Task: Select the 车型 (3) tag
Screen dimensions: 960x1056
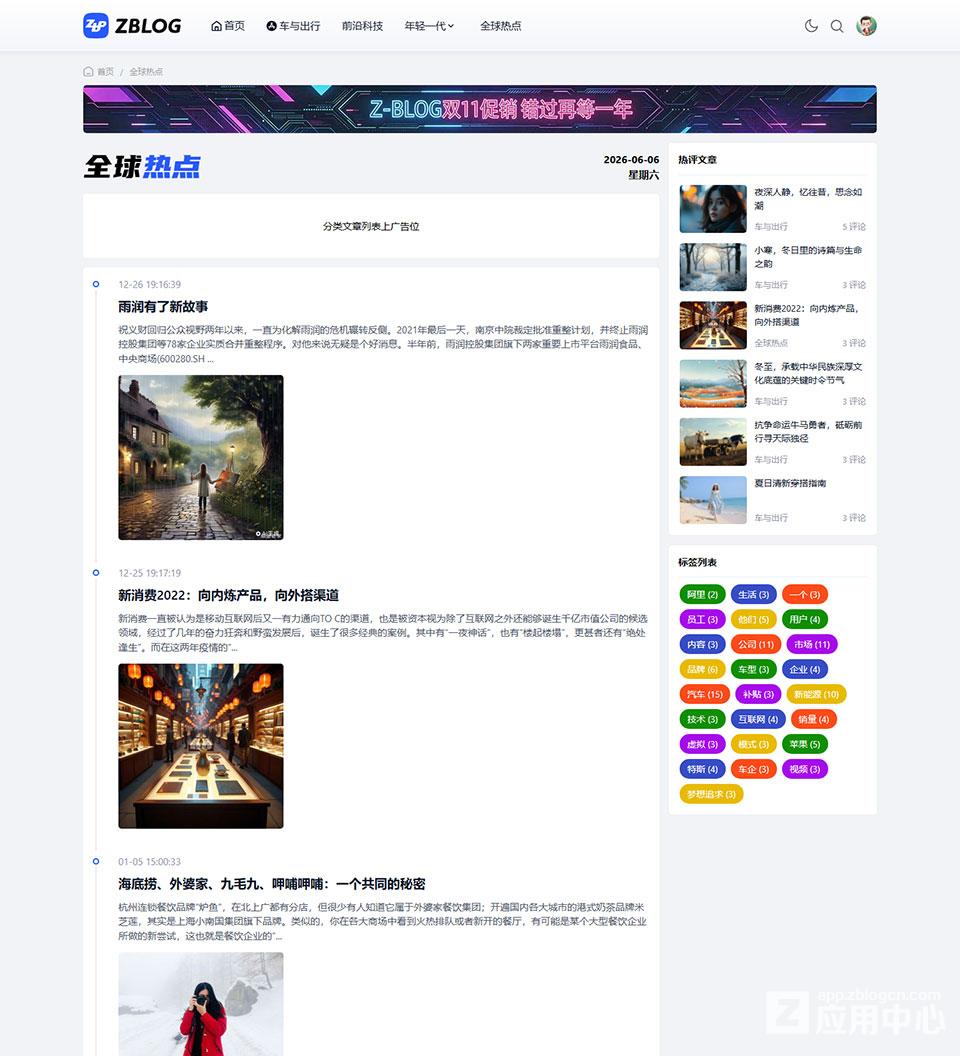Action: [x=753, y=669]
